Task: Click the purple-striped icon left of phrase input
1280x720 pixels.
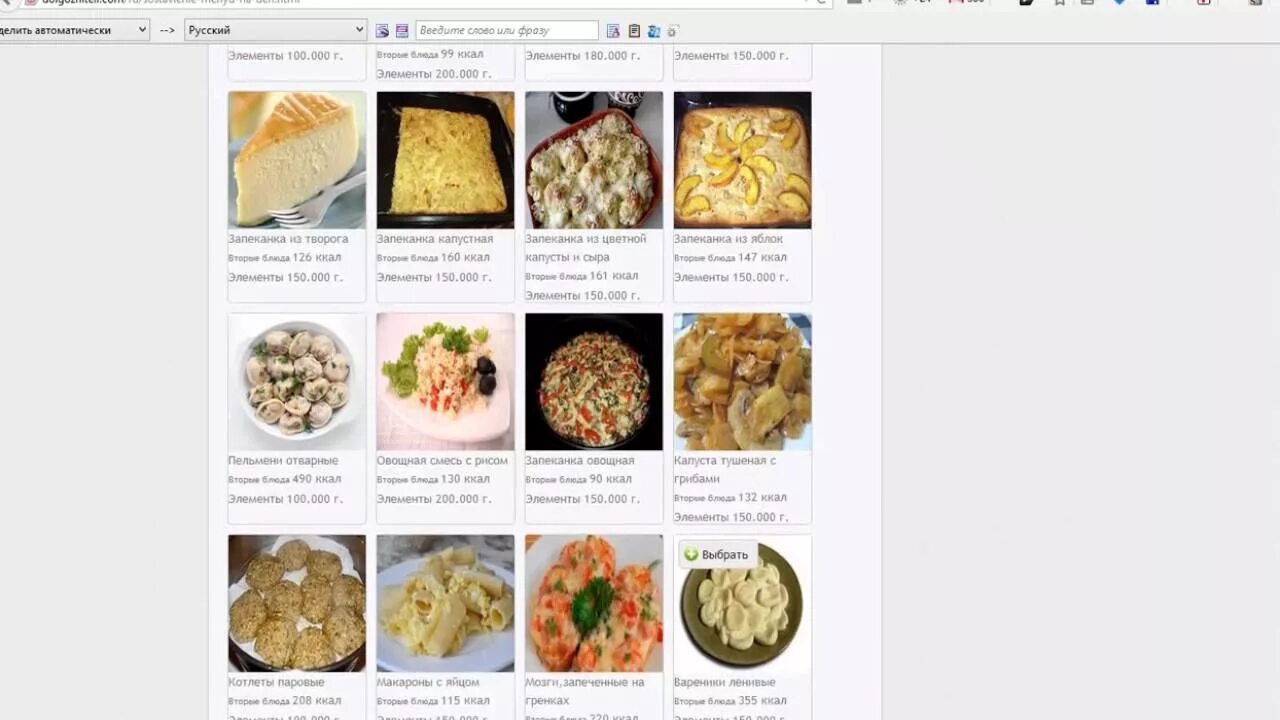Action: tap(402, 31)
